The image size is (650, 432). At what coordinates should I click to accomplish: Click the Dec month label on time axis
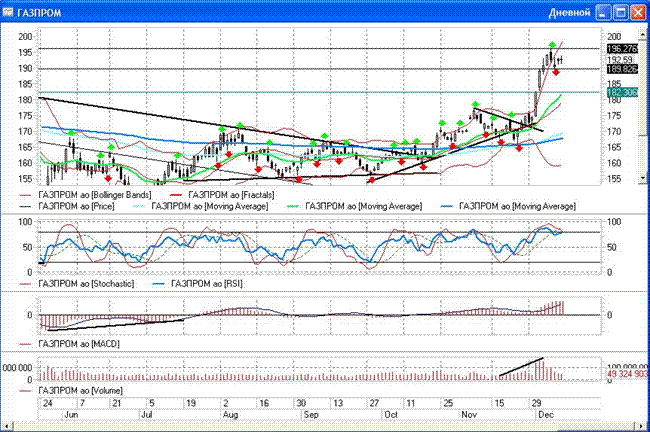[x=546, y=415]
